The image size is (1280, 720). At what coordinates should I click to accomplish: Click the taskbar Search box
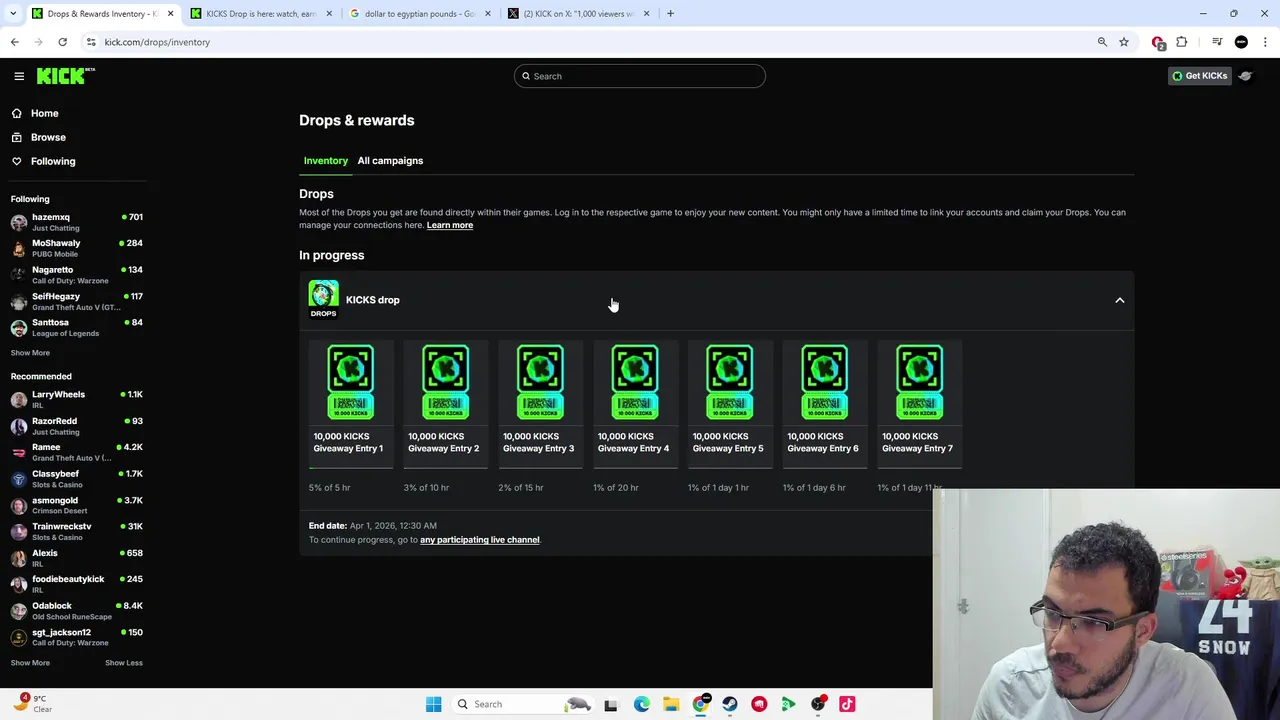(x=525, y=704)
